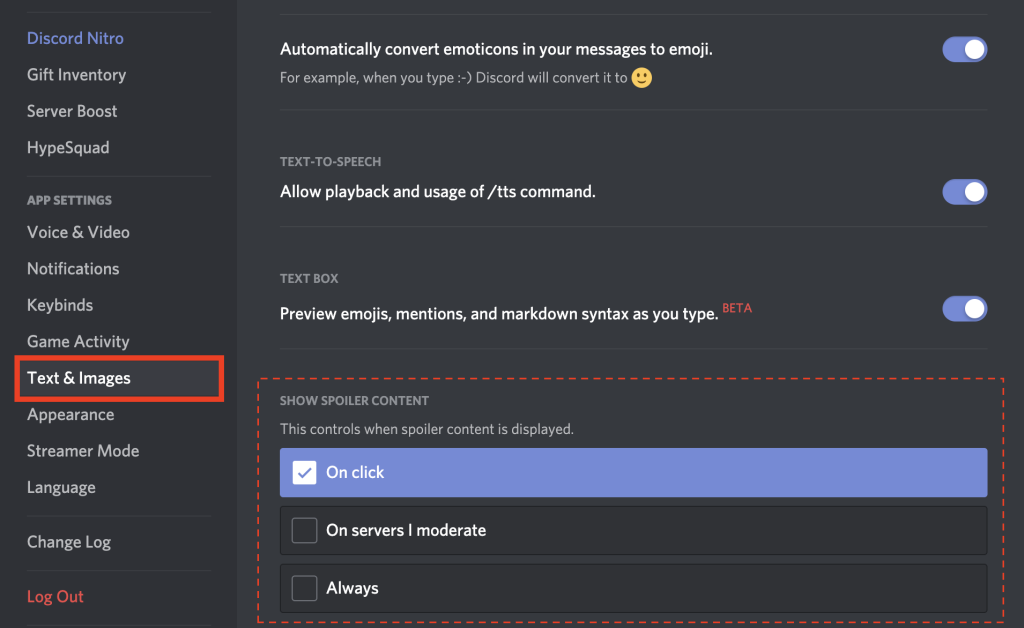The image size is (1024, 628).
Task: Toggle off markdown syntax preview switch
Action: point(965,309)
